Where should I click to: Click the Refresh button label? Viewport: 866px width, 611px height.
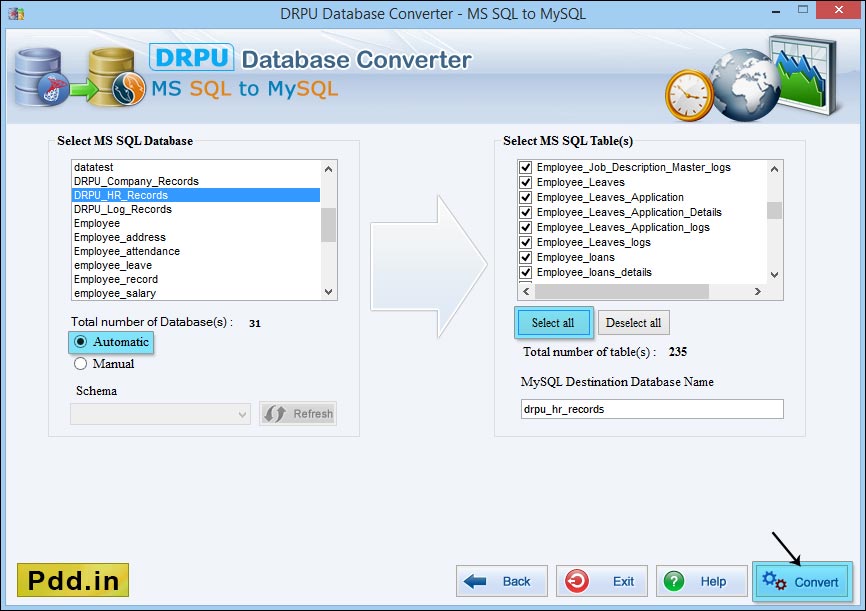tap(313, 414)
